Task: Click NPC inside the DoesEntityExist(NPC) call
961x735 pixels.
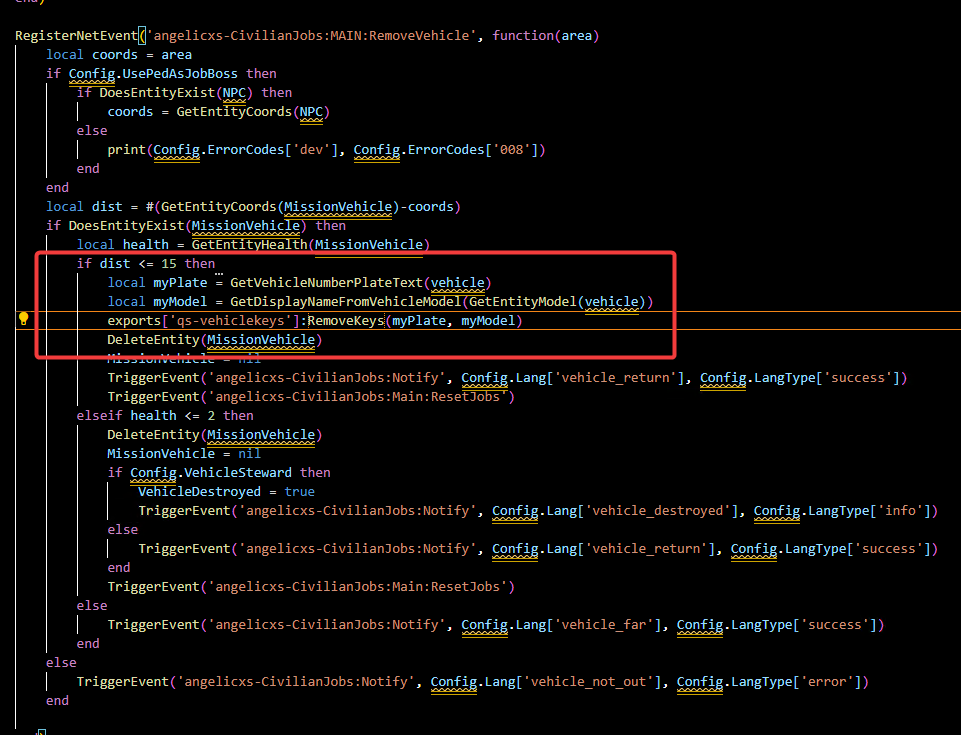Action: pos(234,93)
